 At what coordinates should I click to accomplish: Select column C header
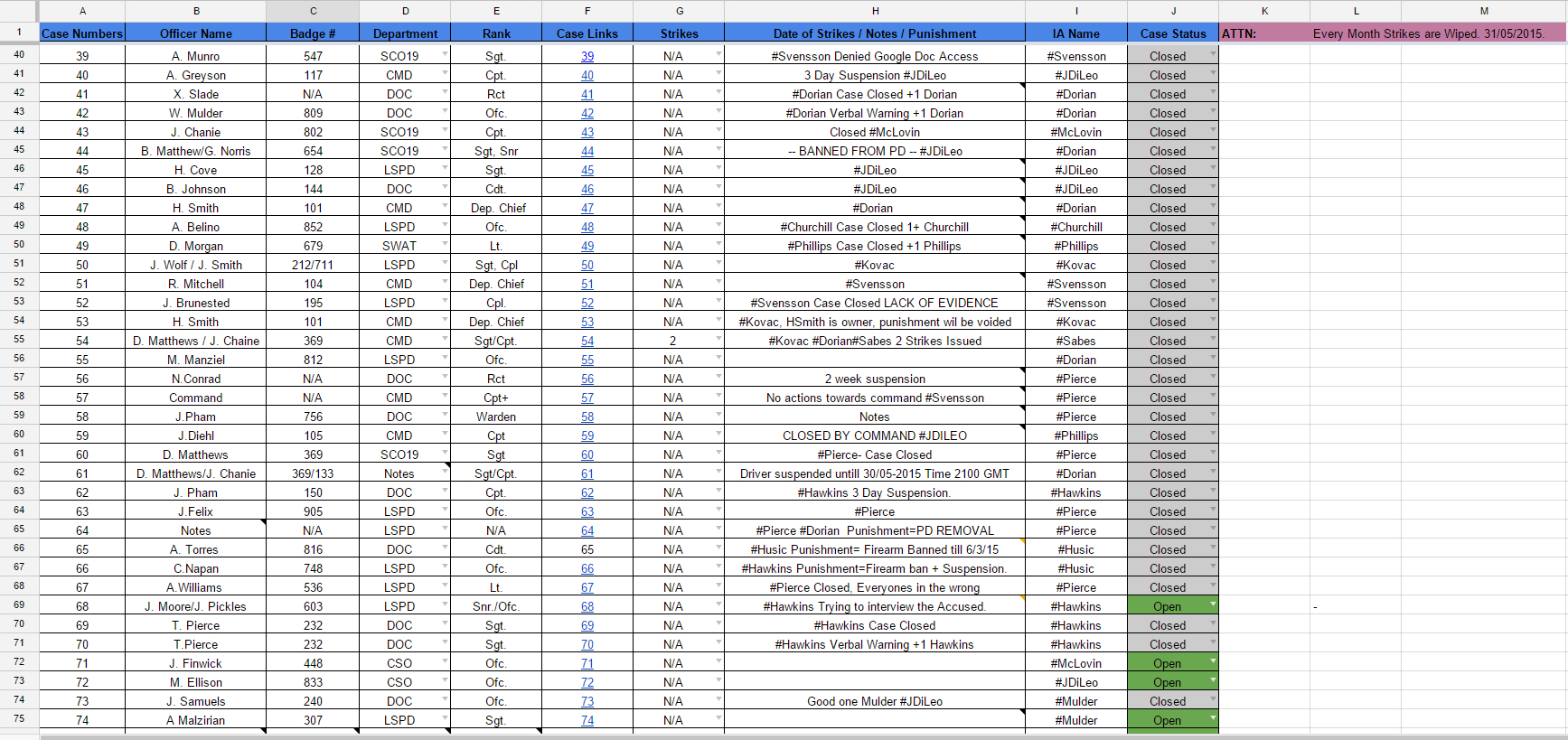tap(313, 11)
